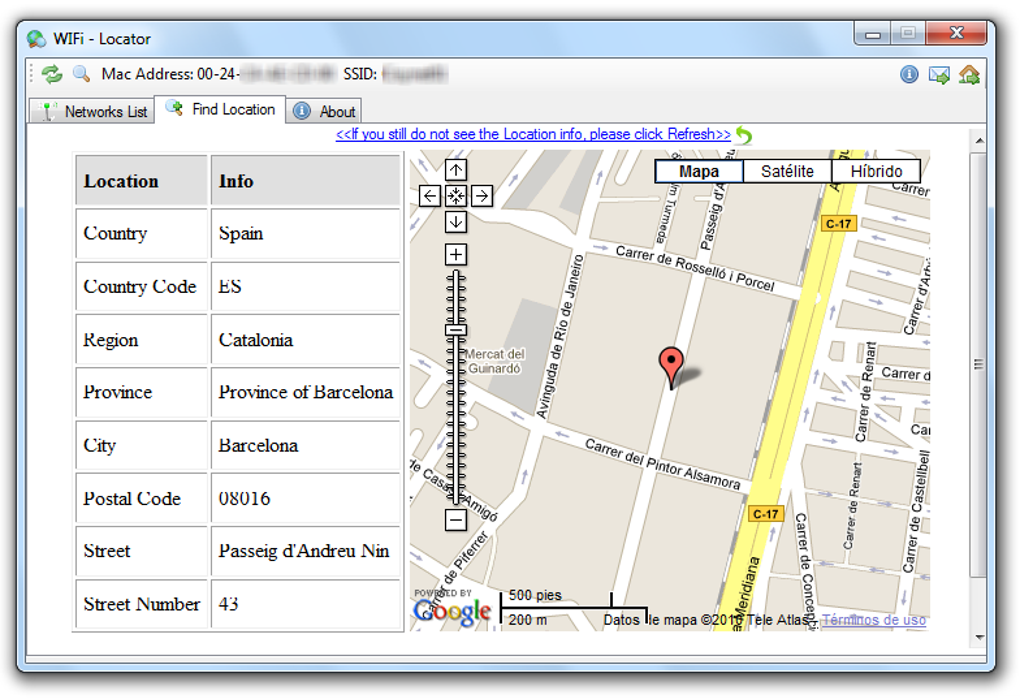Viewport: 1020px width, 699px height.
Task: Click the 'Region' label cell
Action: (x=141, y=339)
